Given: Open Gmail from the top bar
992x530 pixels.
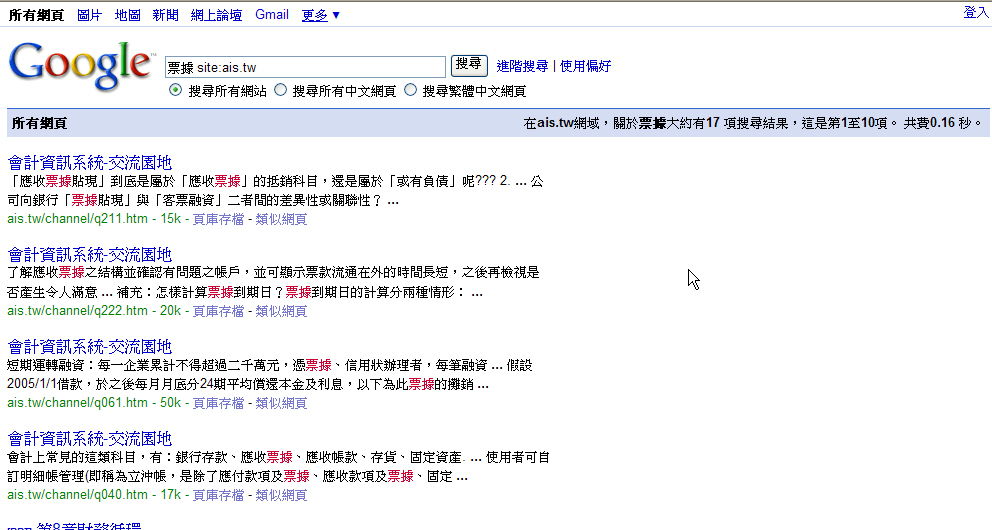Looking at the screenshot, I should (x=272, y=15).
